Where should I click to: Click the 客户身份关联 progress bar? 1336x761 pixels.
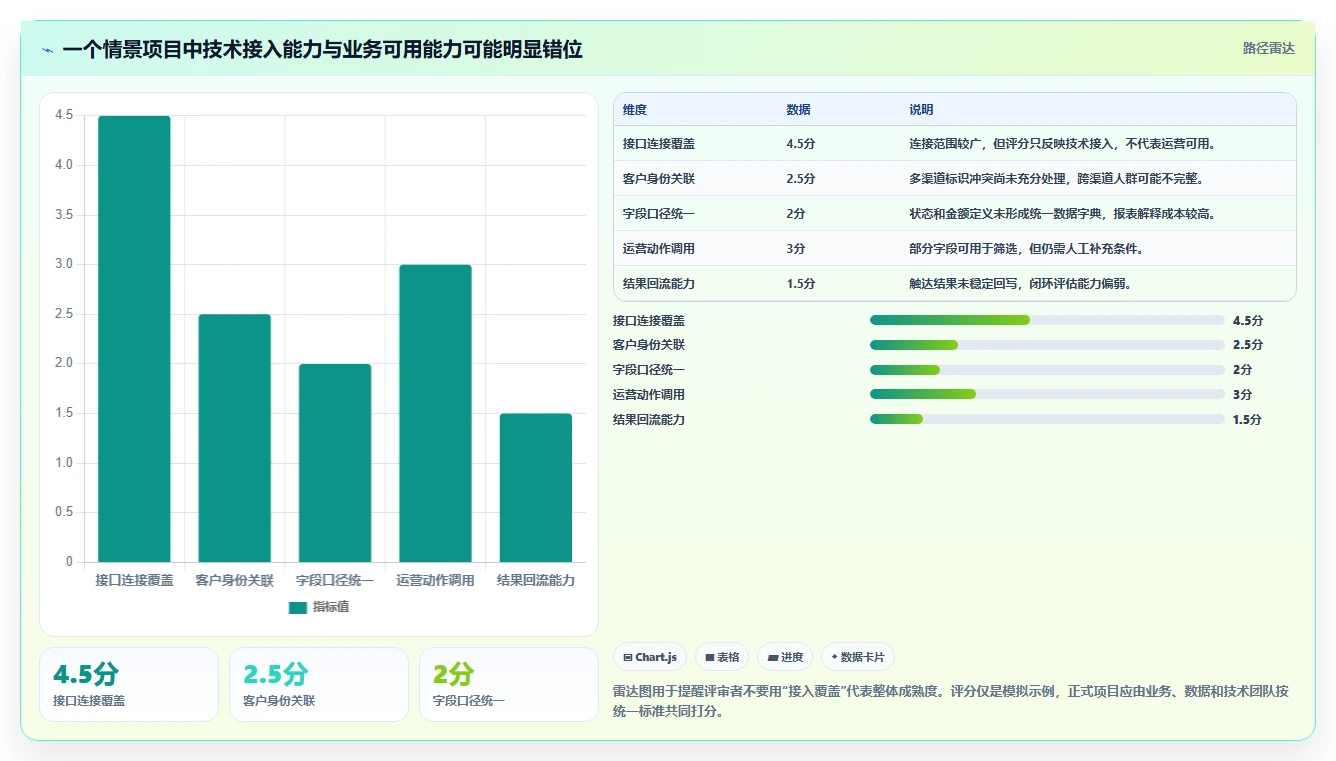(x=1047, y=345)
